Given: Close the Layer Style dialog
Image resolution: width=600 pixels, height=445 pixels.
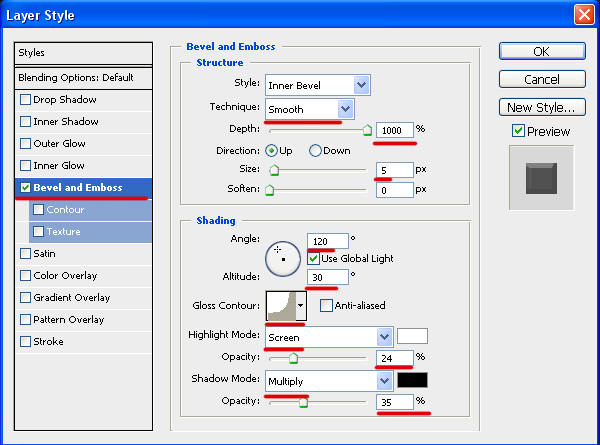Looking at the screenshot, I should 583,15.
